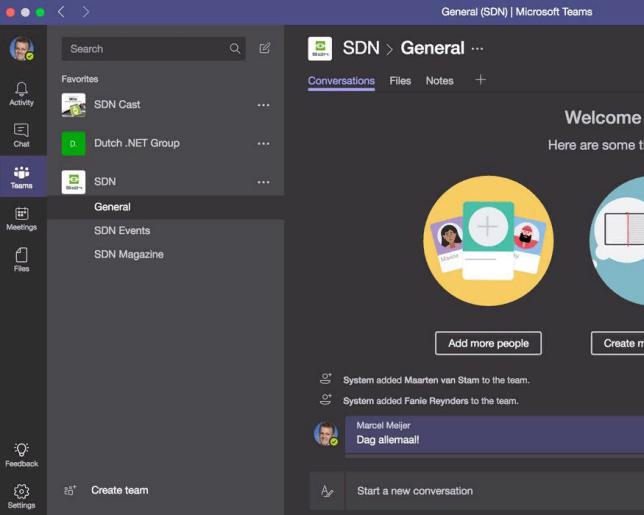Switch to the Conversations tab
644x515 pixels.
pyautogui.click(x=341, y=81)
